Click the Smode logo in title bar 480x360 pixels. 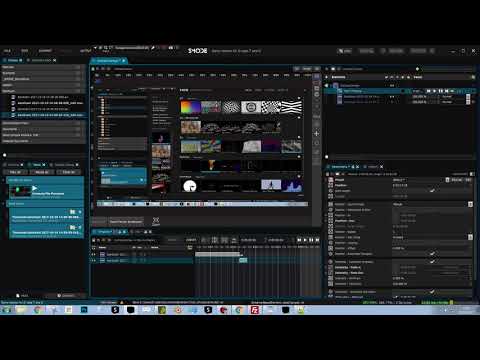coord(197,51)
